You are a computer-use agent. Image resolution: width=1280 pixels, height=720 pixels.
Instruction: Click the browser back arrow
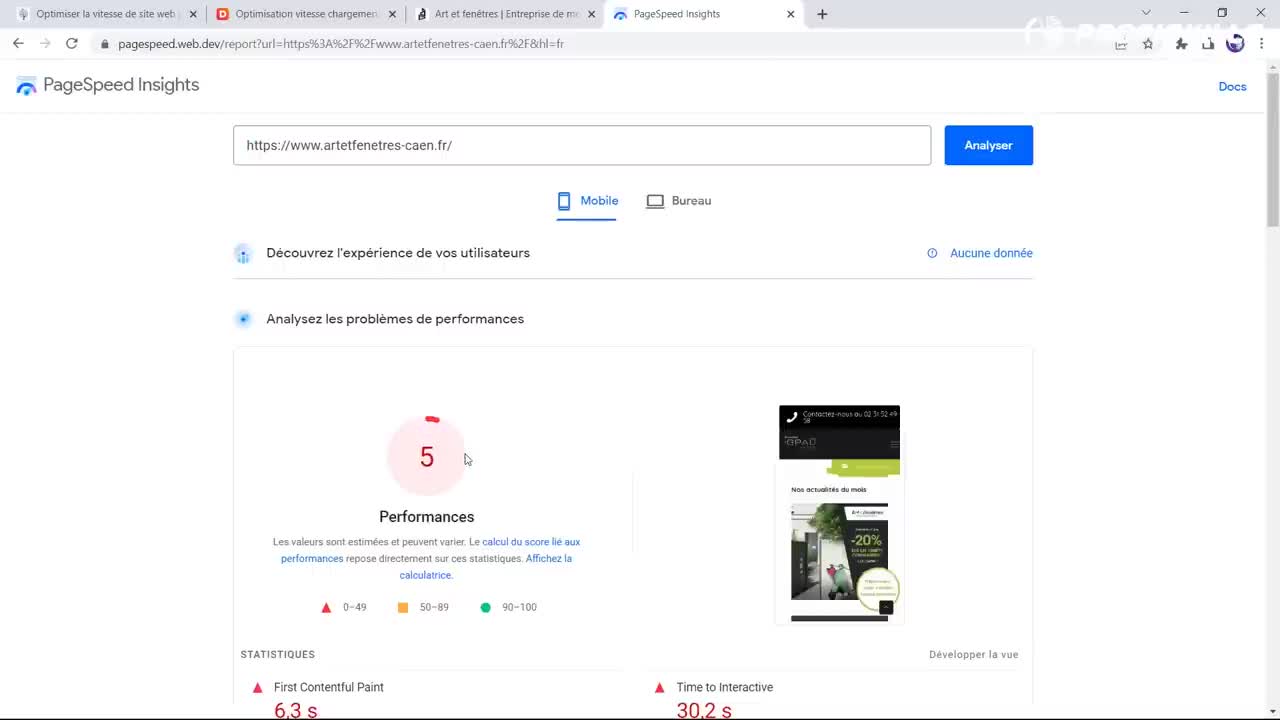tap(18, 43)
